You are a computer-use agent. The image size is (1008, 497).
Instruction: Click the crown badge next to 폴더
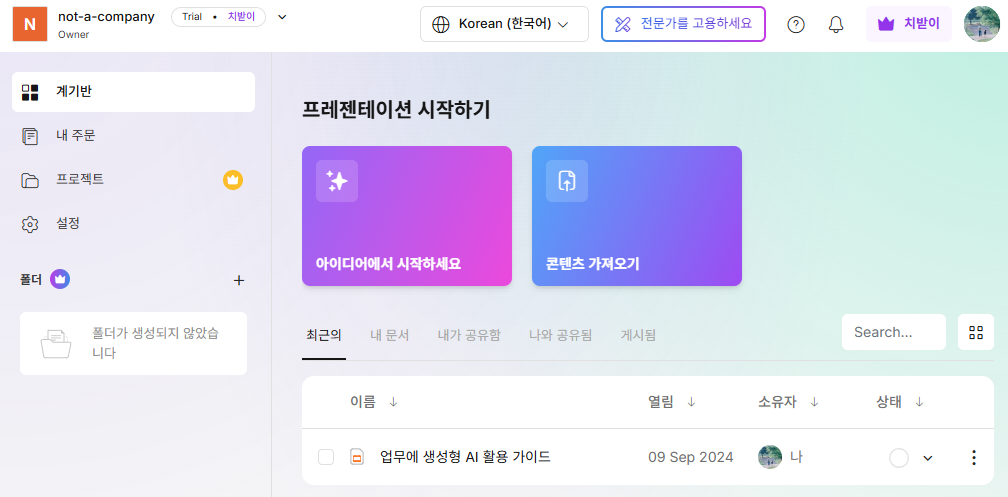[x=59, y=279]
